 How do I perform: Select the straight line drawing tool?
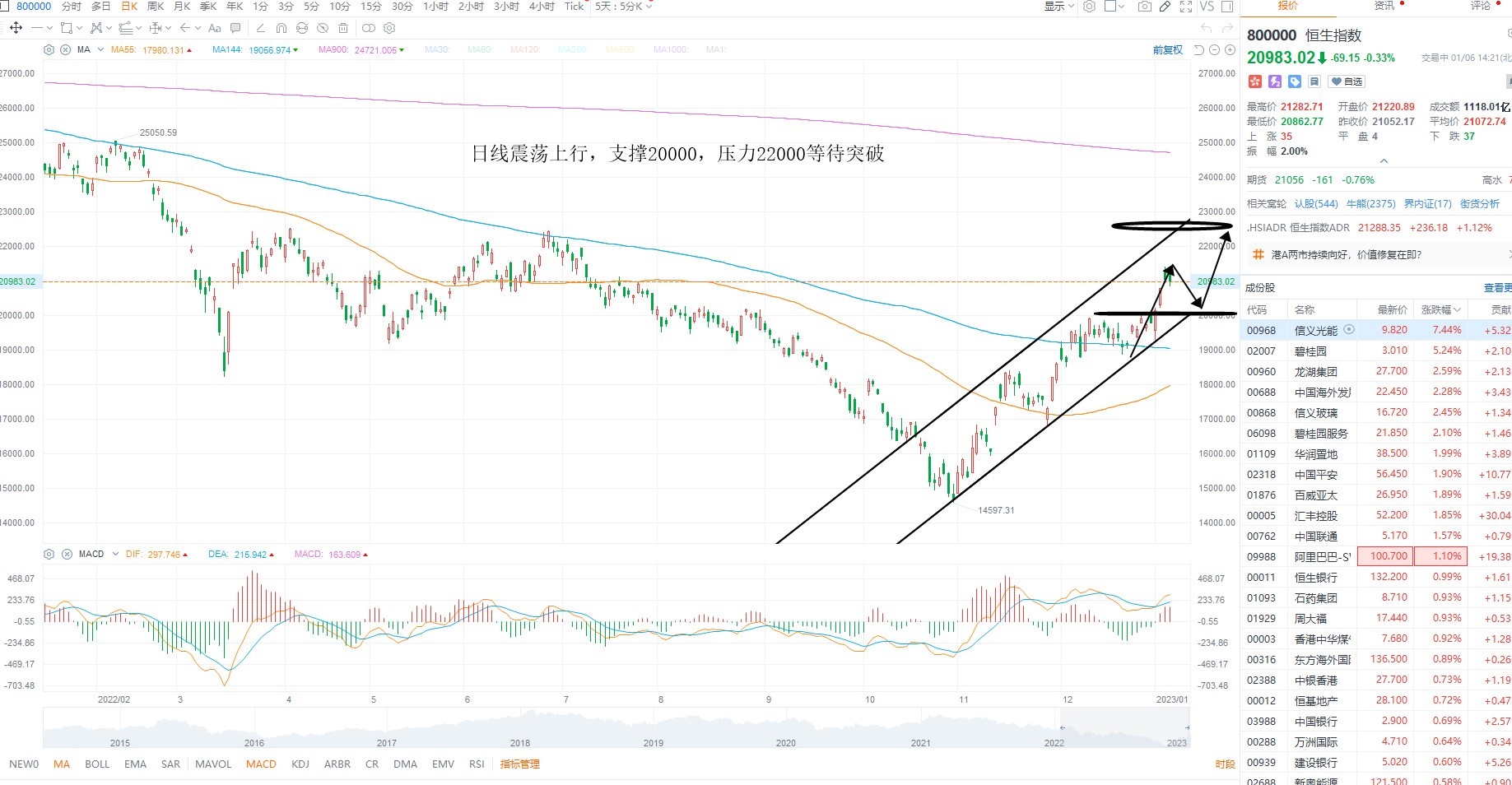[x=37, y=28]
